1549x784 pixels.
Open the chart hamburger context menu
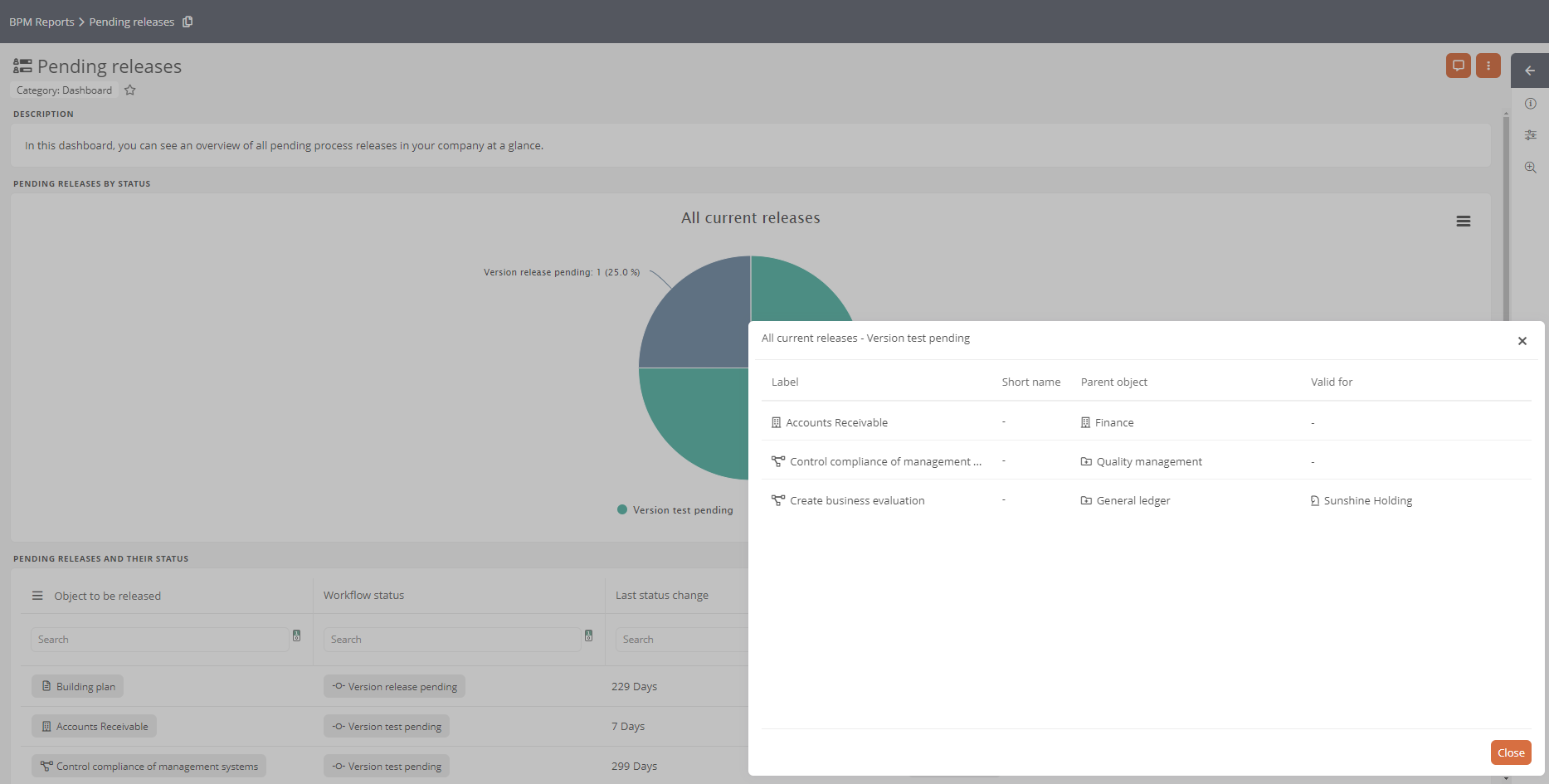pos(1463,222)
